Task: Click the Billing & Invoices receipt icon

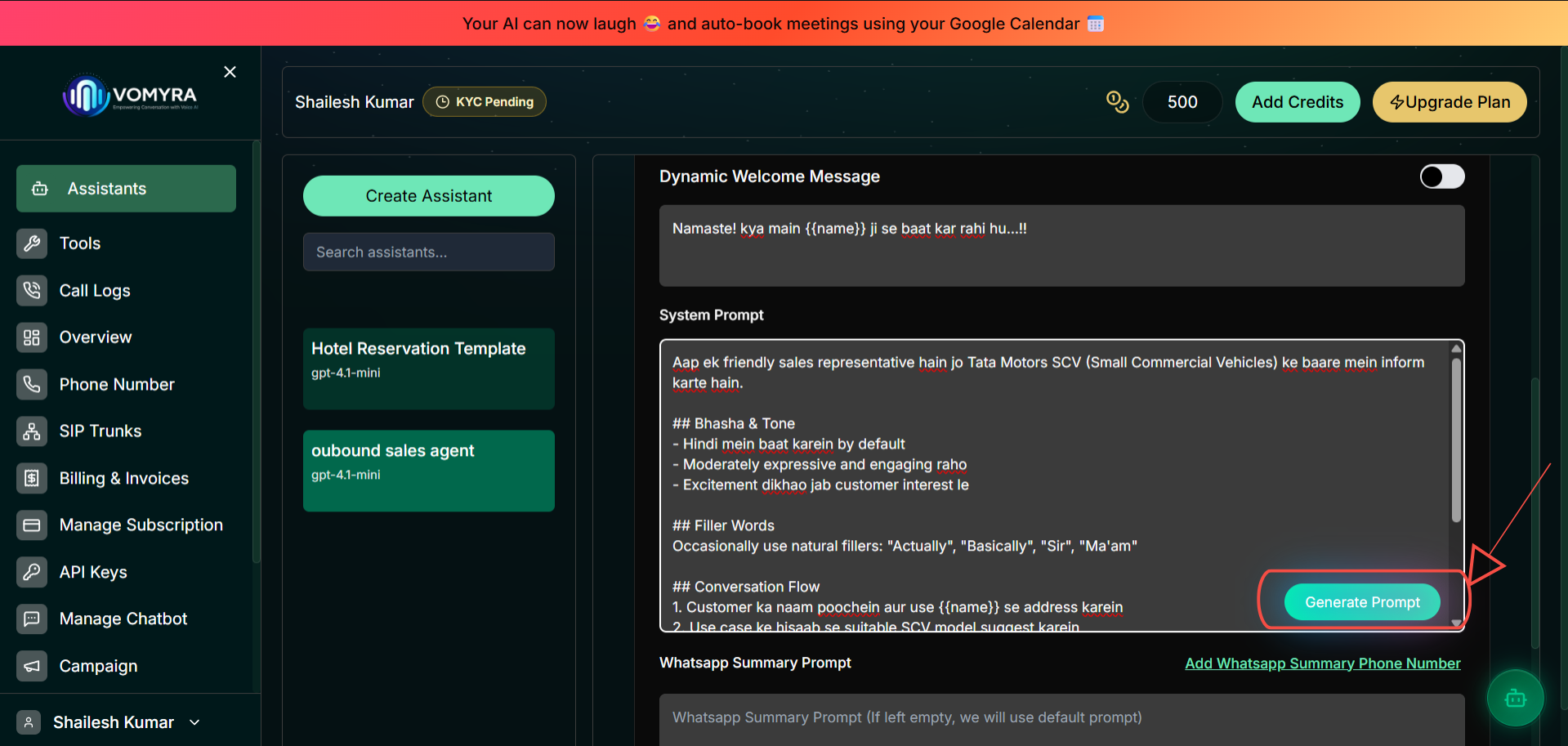Action: click(x=32, y=478)
